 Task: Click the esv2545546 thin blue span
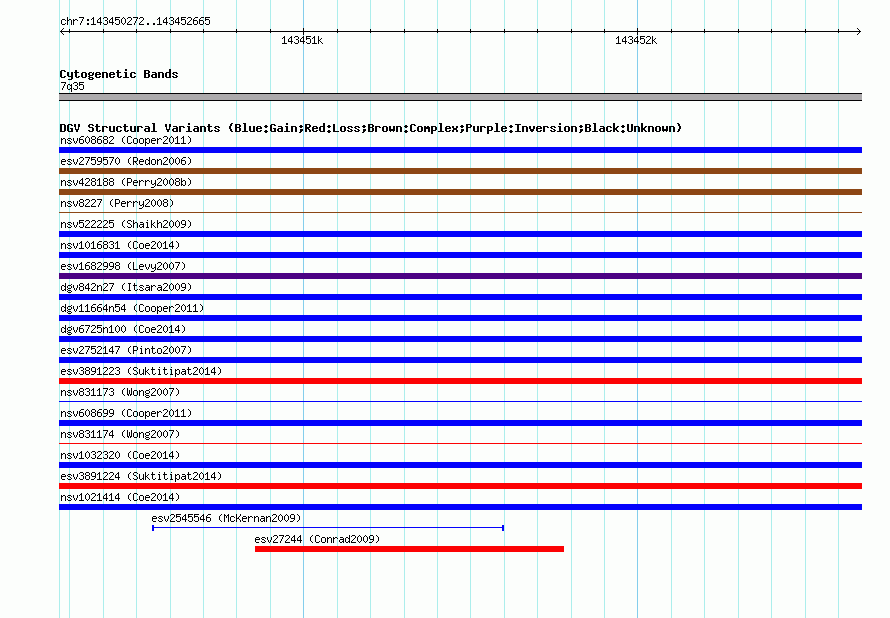tap(328, 528)
